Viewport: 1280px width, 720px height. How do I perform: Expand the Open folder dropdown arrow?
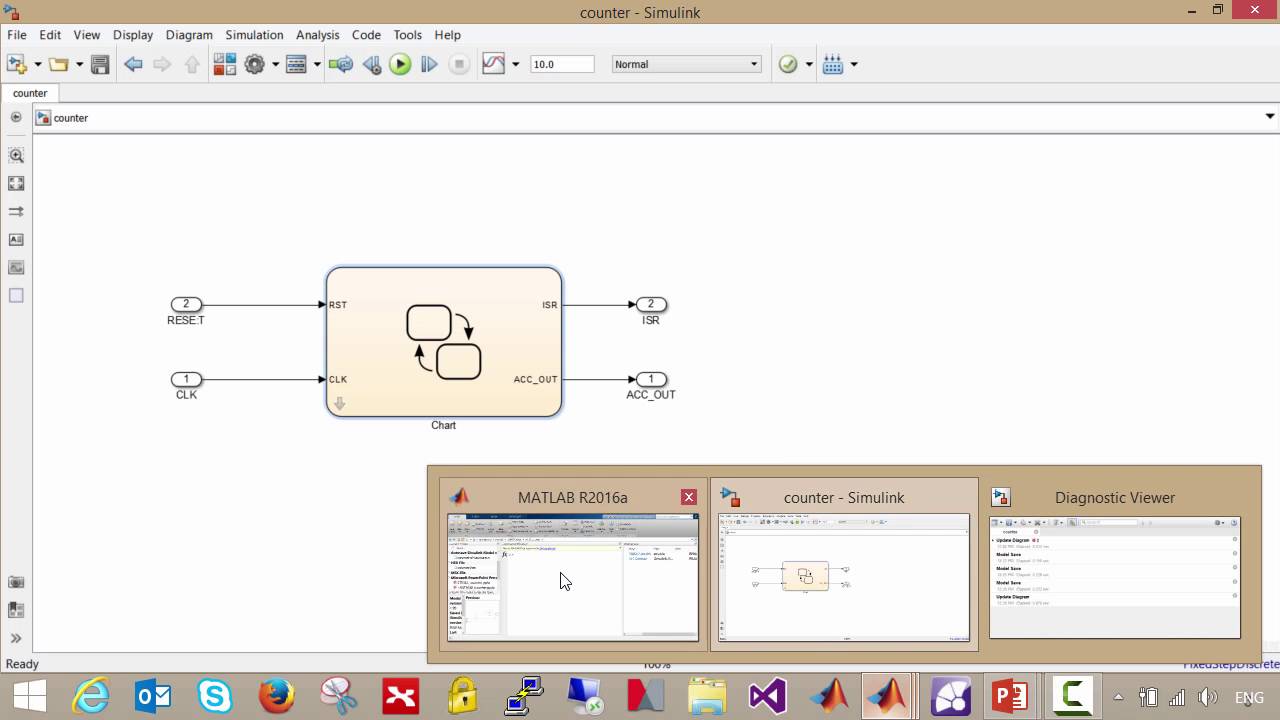[79, 64]
